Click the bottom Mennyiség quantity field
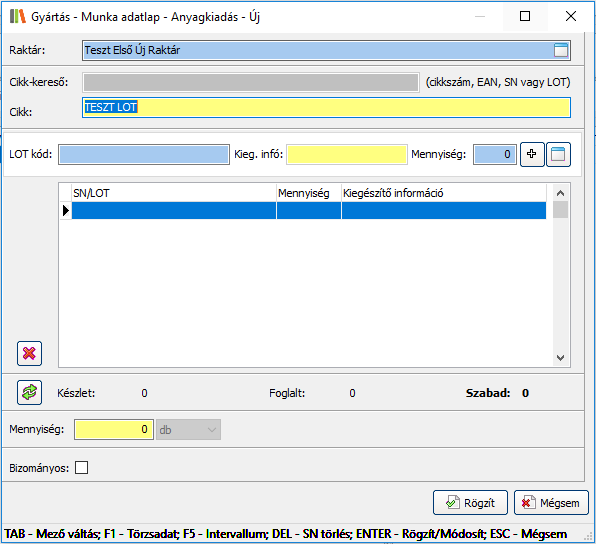This screenshot has width=596, height=544. (x=114, y=430)
